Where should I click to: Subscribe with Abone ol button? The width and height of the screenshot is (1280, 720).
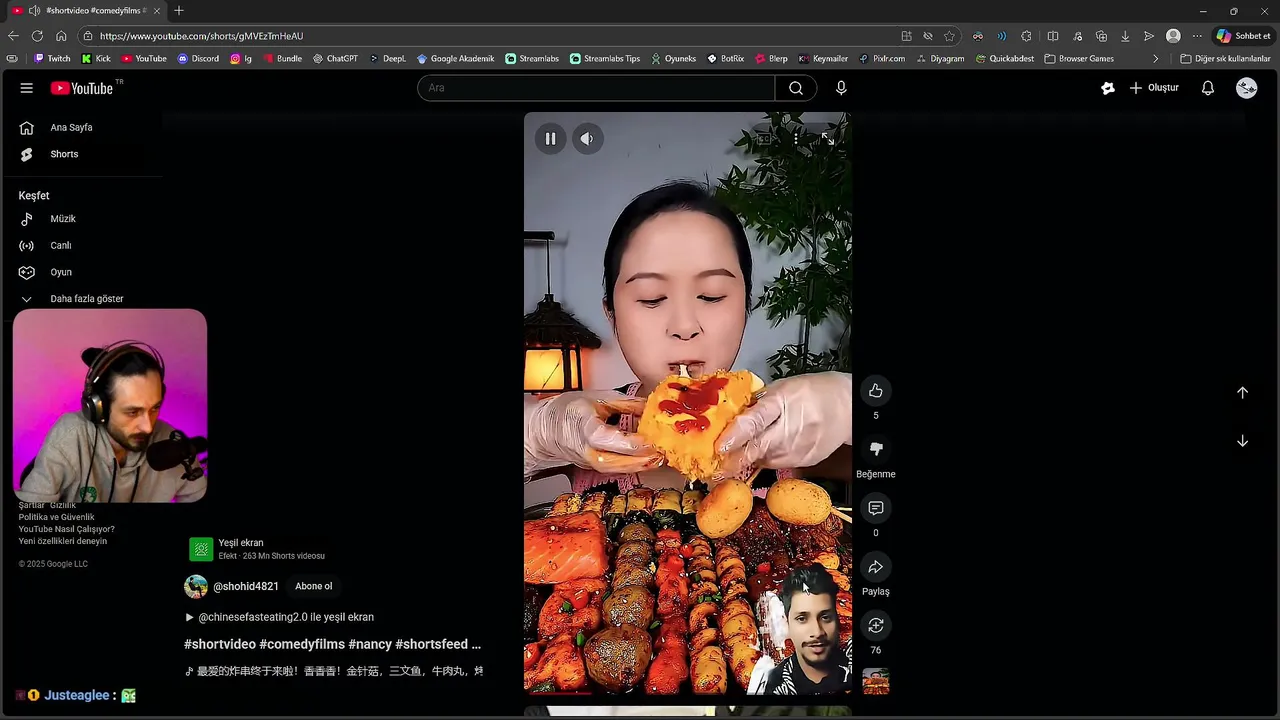313,587
